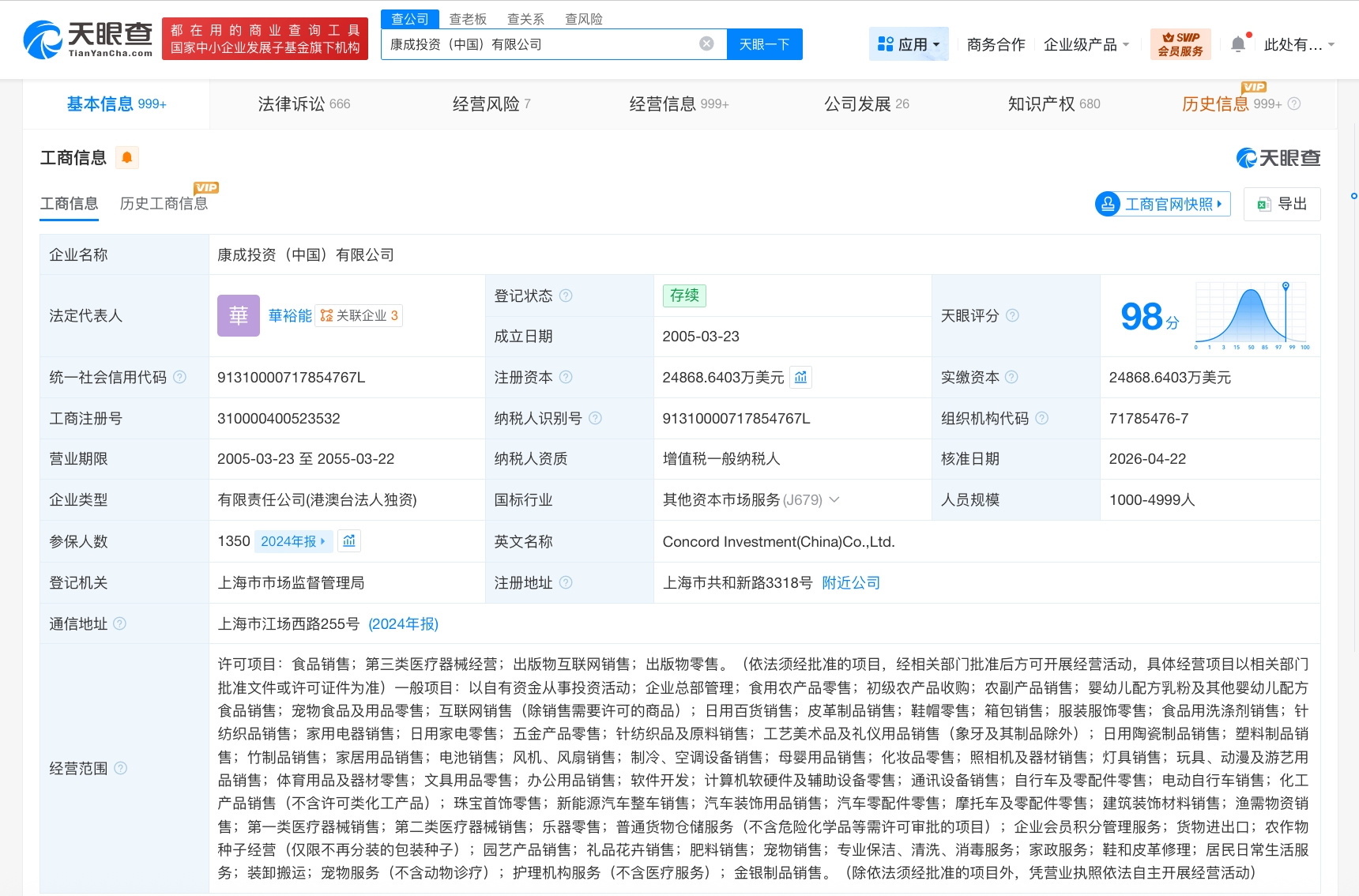Clear the search box with X icon

(706, 44)
